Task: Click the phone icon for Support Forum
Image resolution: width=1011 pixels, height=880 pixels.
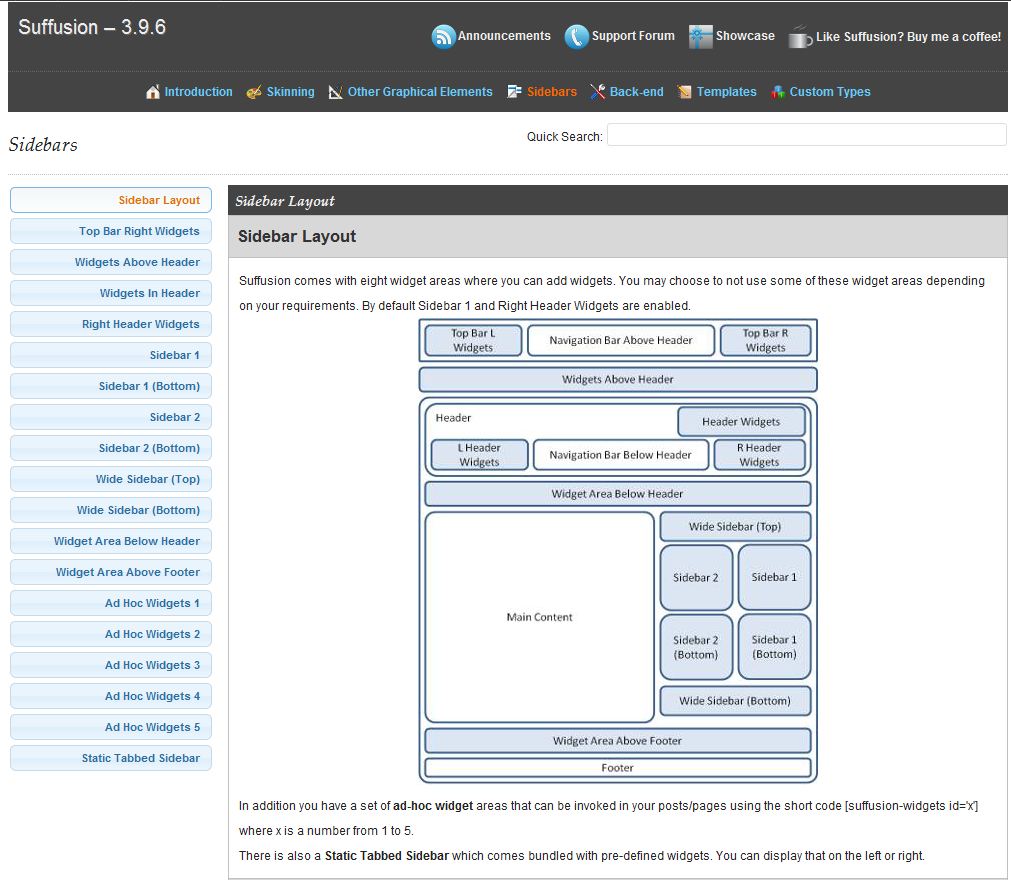Action: 576,37
